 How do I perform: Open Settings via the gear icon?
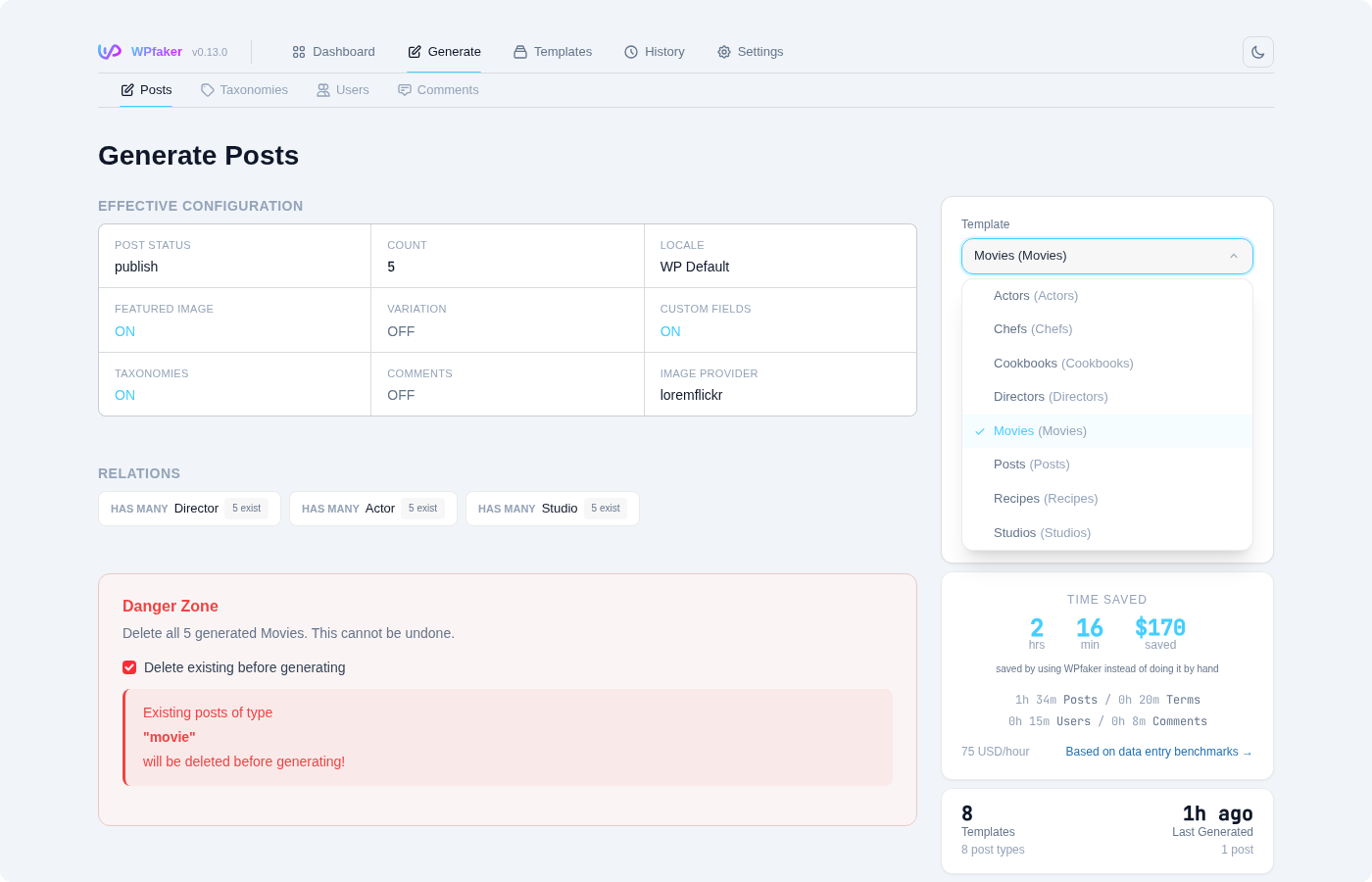point(724,51)
